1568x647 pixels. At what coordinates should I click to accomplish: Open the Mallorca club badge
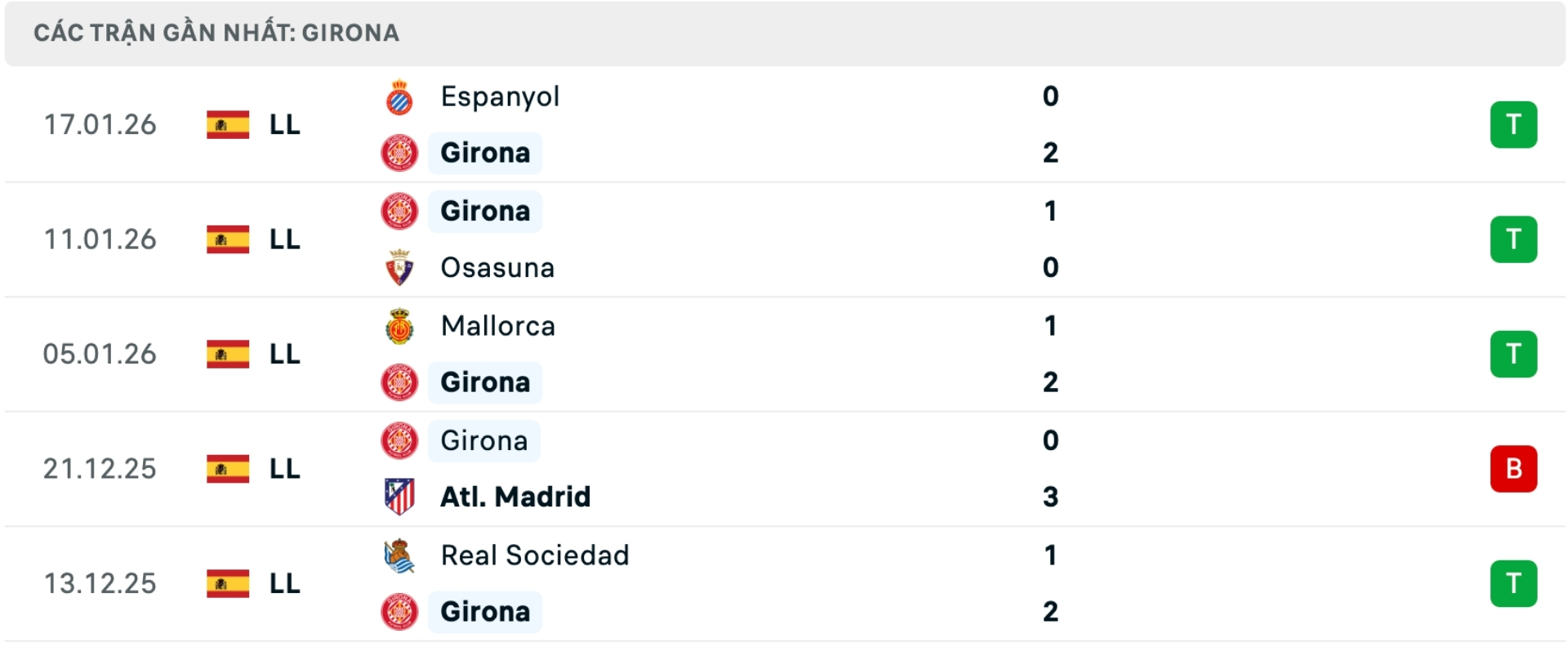pos(399,325)
